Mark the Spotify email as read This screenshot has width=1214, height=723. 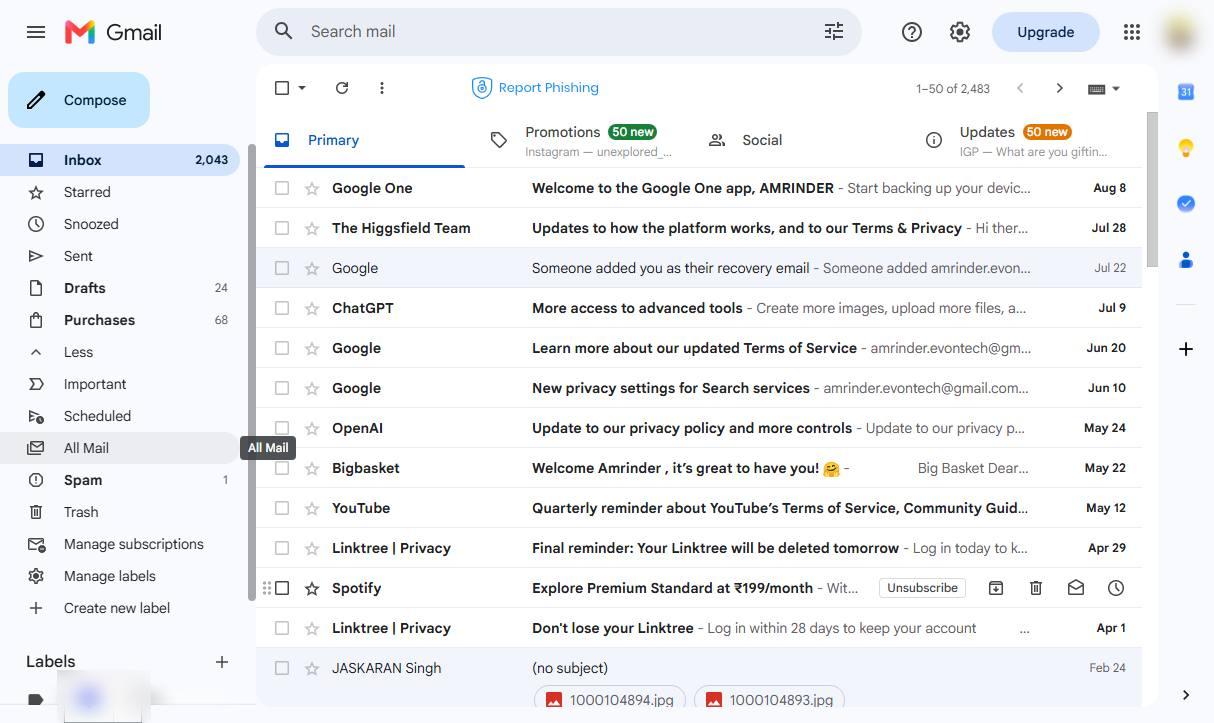(x=1076, y=588)
